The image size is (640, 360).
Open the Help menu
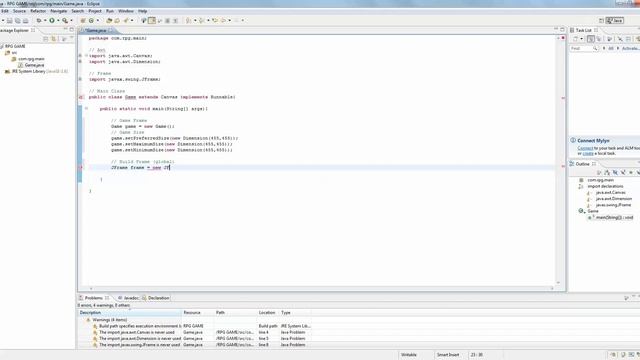coord(142,11)
